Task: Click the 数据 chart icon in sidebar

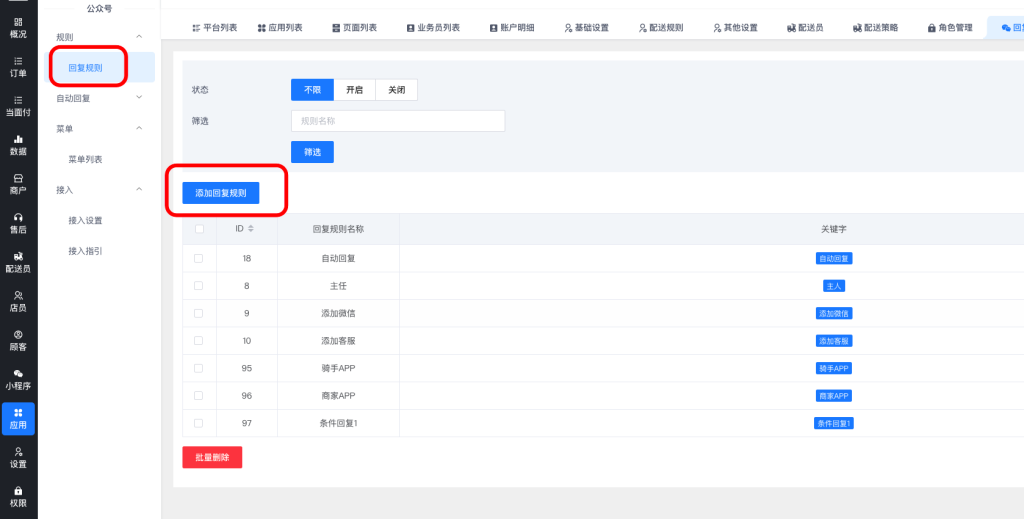Action: (18, 145)
